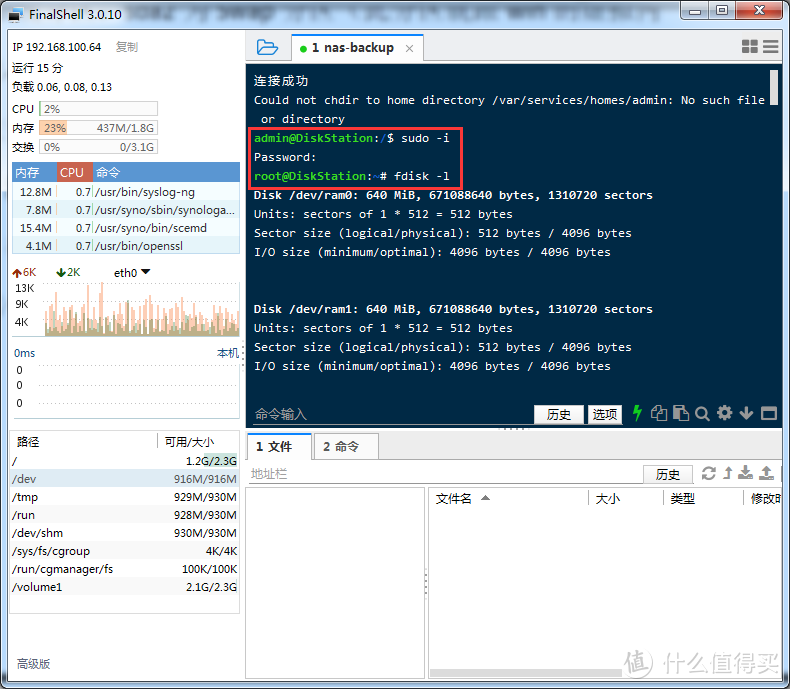Click the copy icon in terminal toolbar
Screen dimensions: 790x689
(659, 414)
